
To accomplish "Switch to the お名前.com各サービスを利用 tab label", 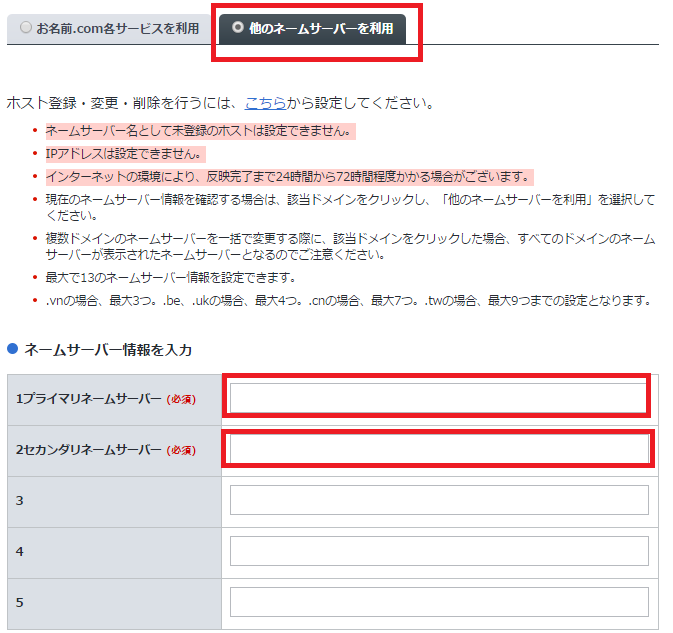I will coord(116,29).
